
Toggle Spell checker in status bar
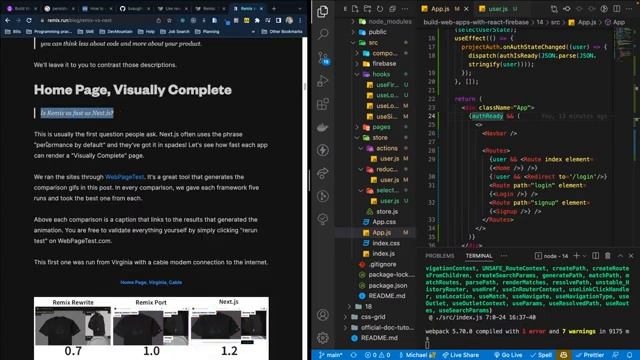(541, 355)
